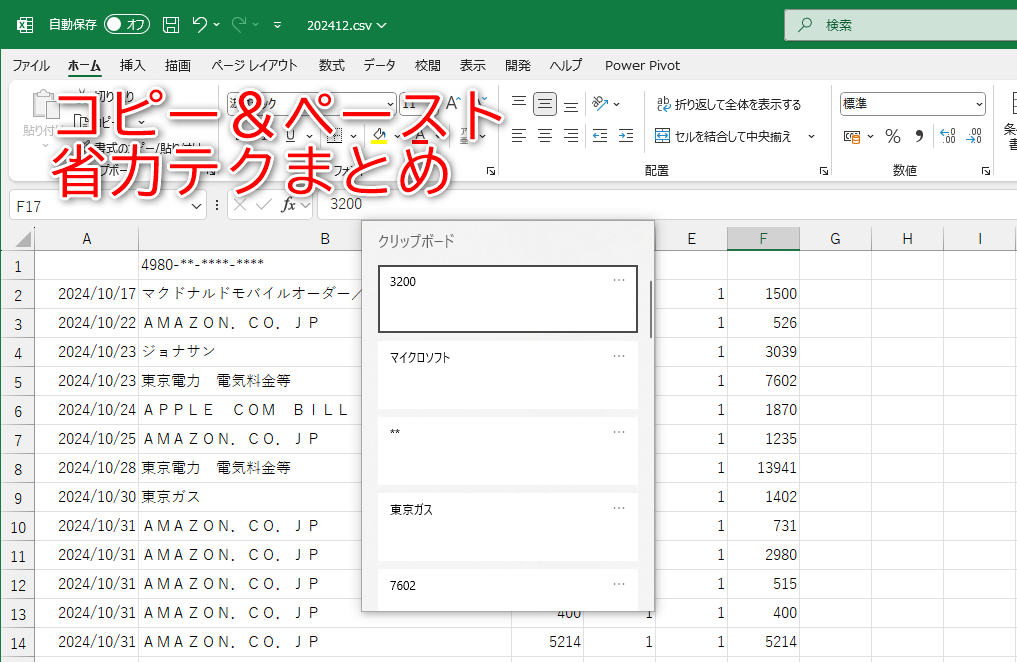Apply percent style formatting

point(893,136)
